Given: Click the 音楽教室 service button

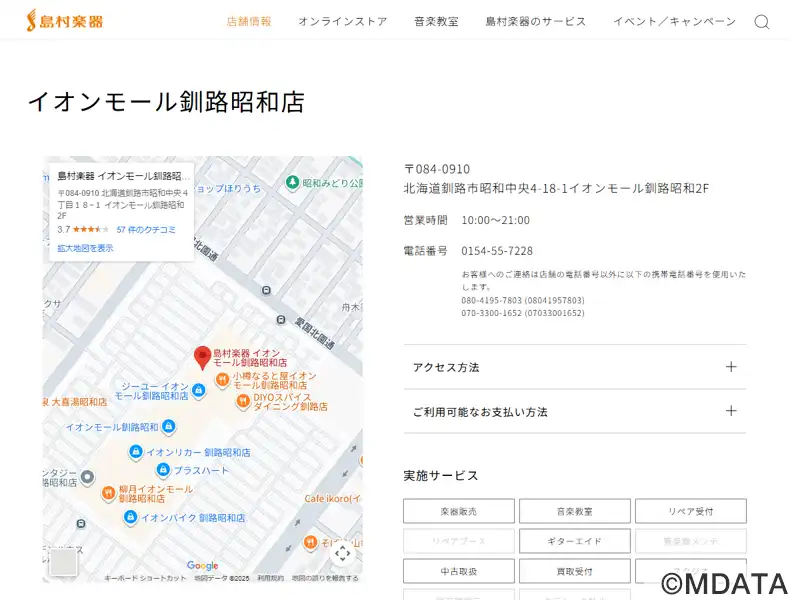Looking at the screenshot, I should click(x=574, y=511).
